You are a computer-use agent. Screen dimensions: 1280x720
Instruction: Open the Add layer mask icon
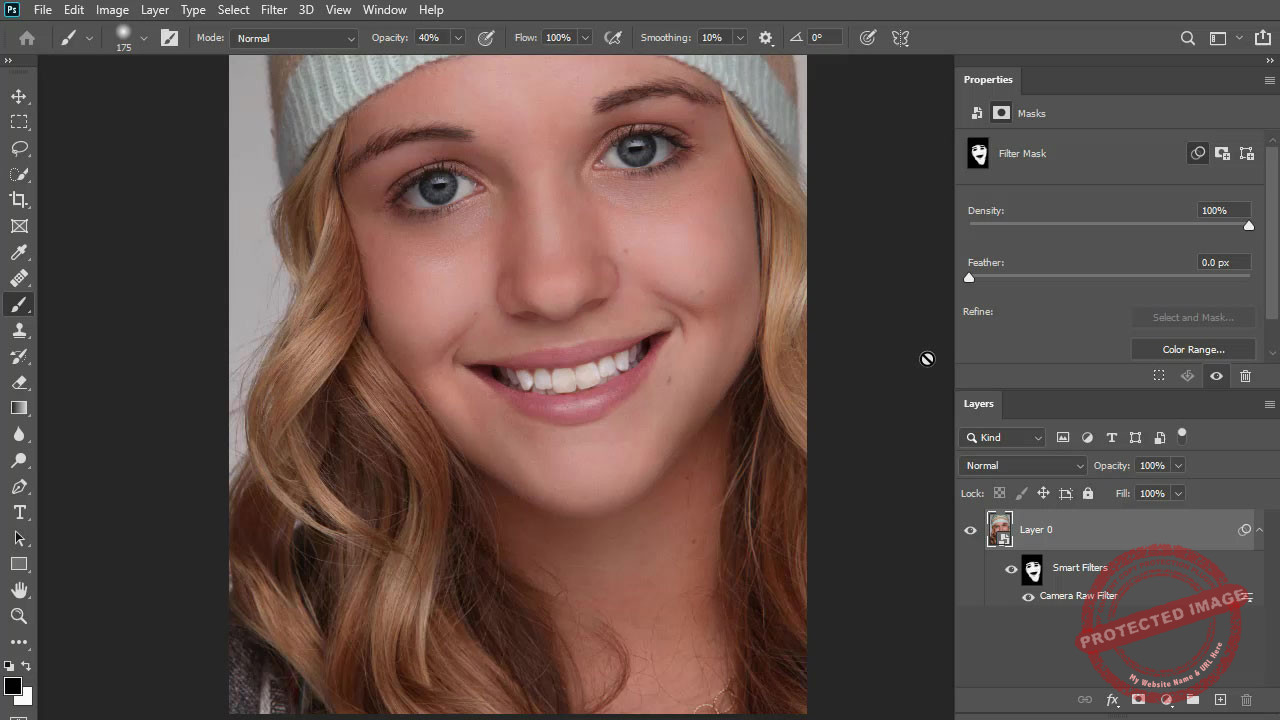[1139, 700]
